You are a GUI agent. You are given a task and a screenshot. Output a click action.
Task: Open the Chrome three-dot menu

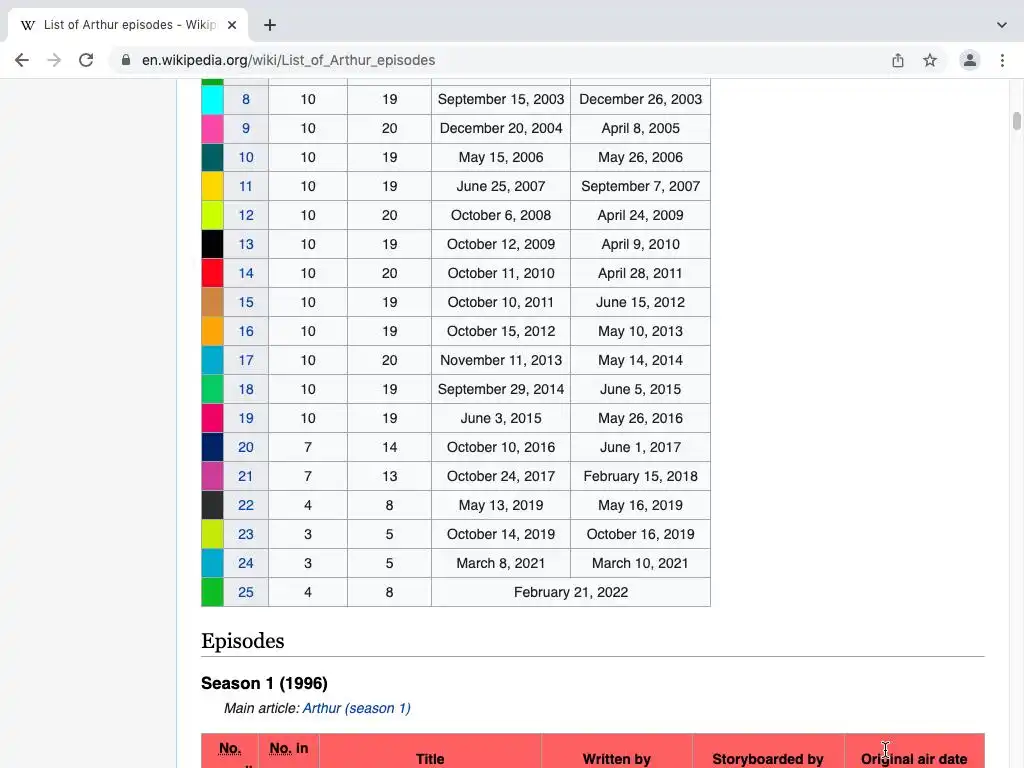click(1002, 60)
